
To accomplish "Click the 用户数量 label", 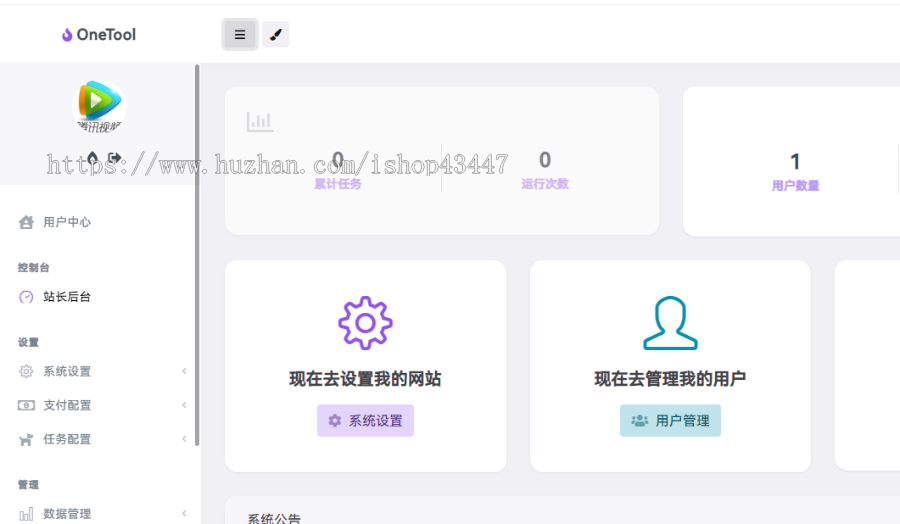I will coord(796,186).
